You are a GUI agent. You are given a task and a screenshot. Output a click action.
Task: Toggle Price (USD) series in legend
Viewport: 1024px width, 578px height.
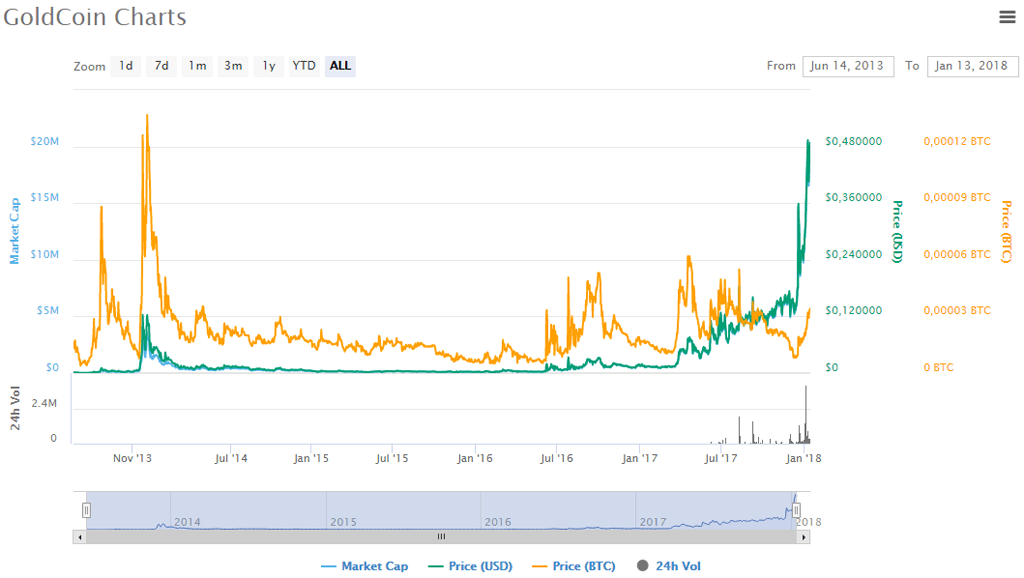pyautogui.click(x=470, y=566)
